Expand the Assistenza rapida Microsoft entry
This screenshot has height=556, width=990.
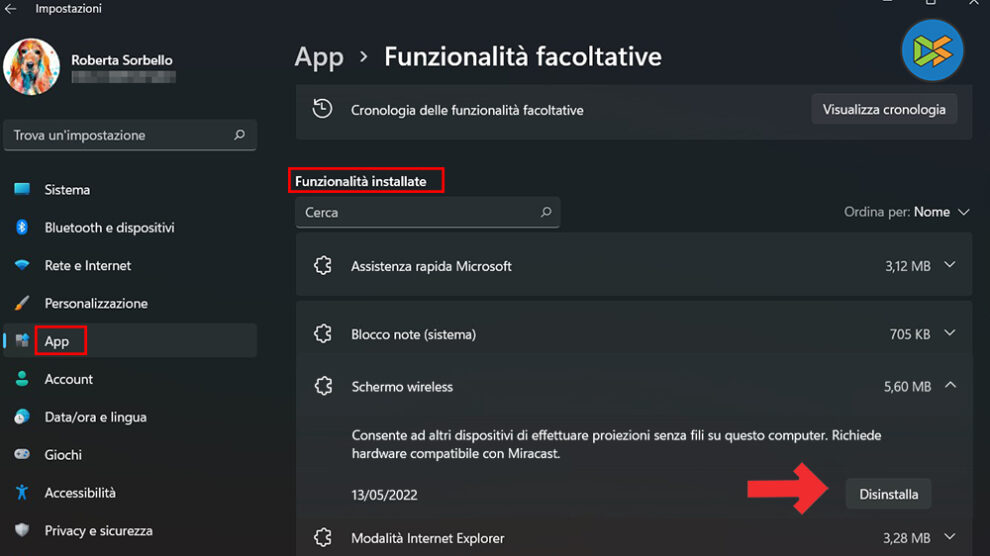click(x=950, y=266)
